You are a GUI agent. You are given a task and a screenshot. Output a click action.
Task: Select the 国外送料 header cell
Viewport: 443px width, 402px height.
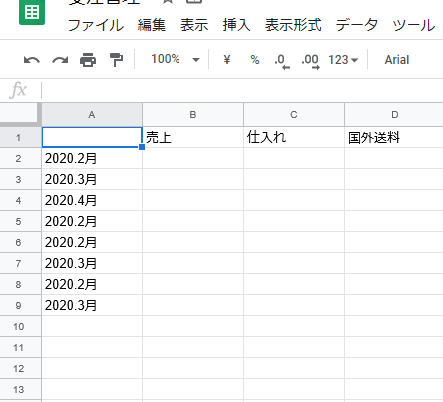(x=394, y=137)
